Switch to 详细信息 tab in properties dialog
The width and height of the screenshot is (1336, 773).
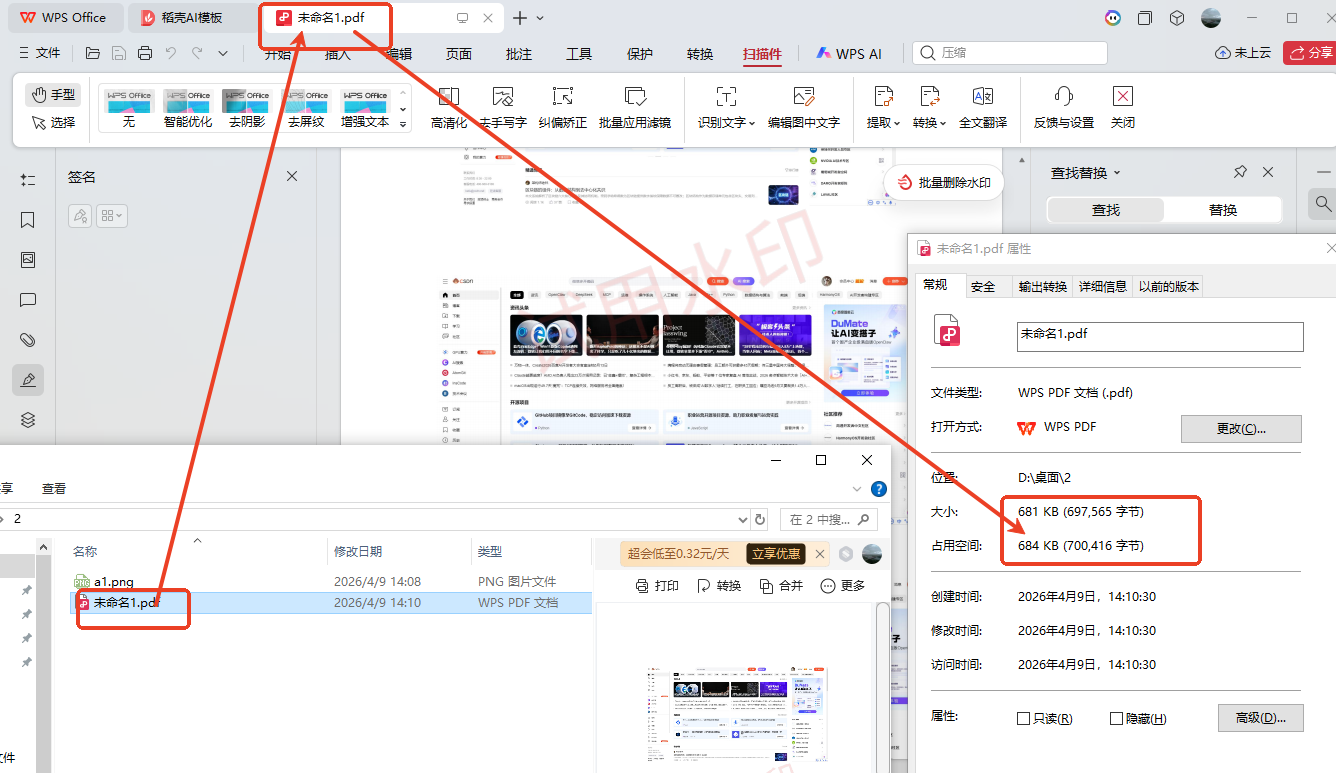[x=1102, y=286]
